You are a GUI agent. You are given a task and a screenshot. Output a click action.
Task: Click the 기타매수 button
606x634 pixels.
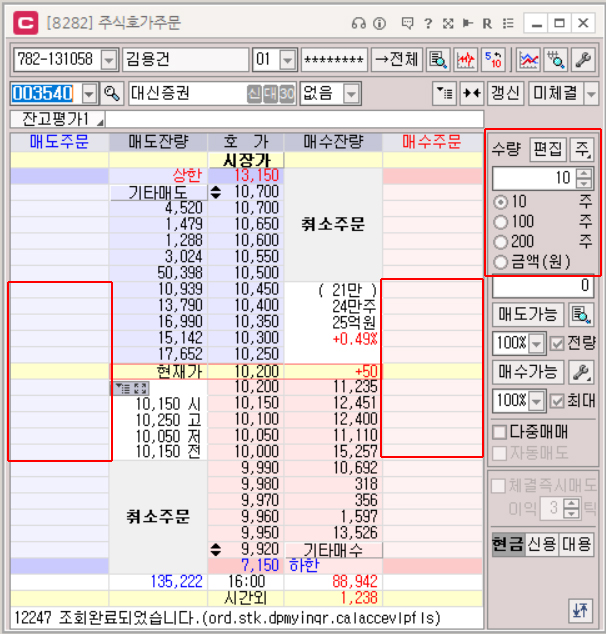point(333,550)
